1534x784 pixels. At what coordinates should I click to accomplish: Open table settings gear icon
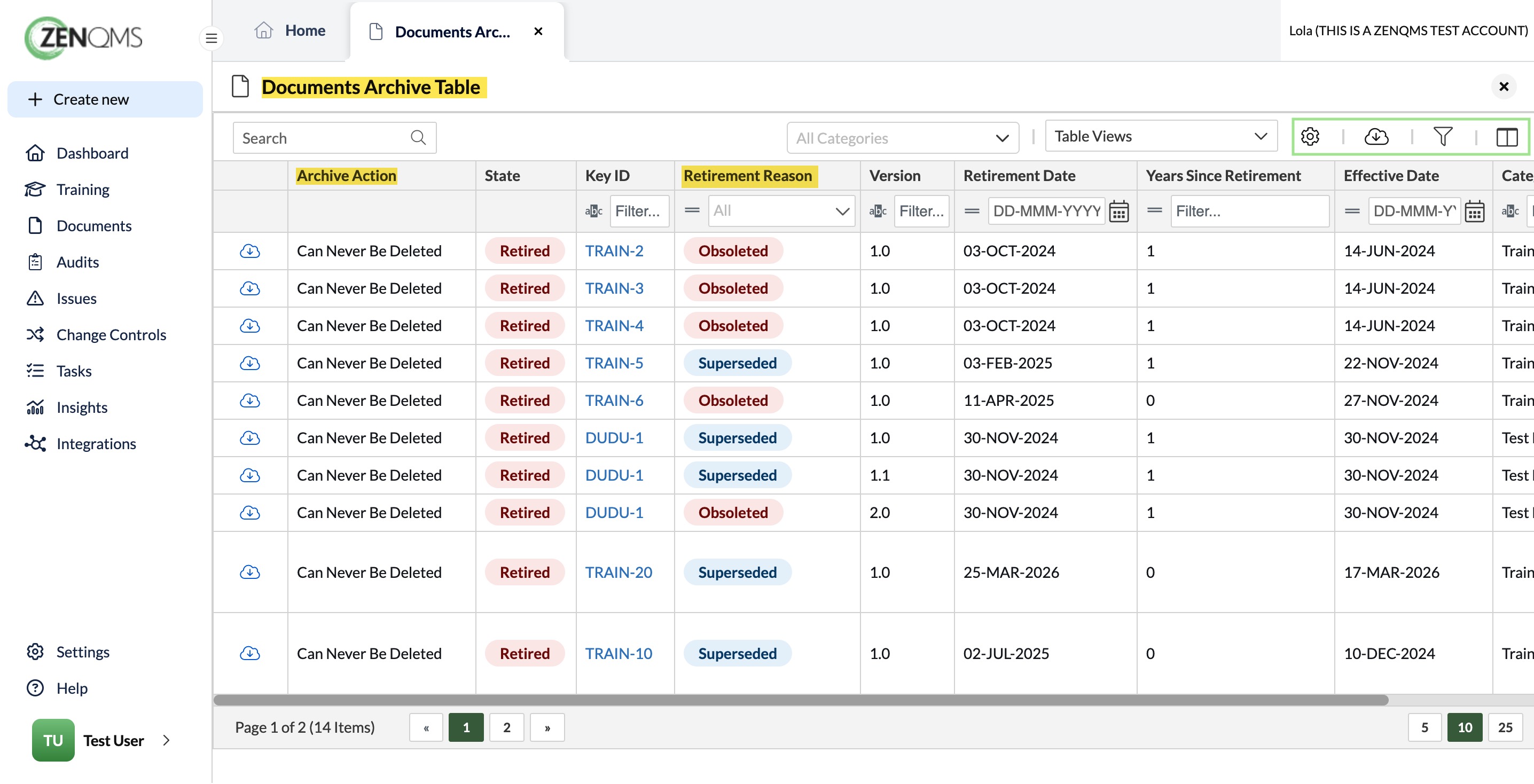click(x=1310, y=137)
